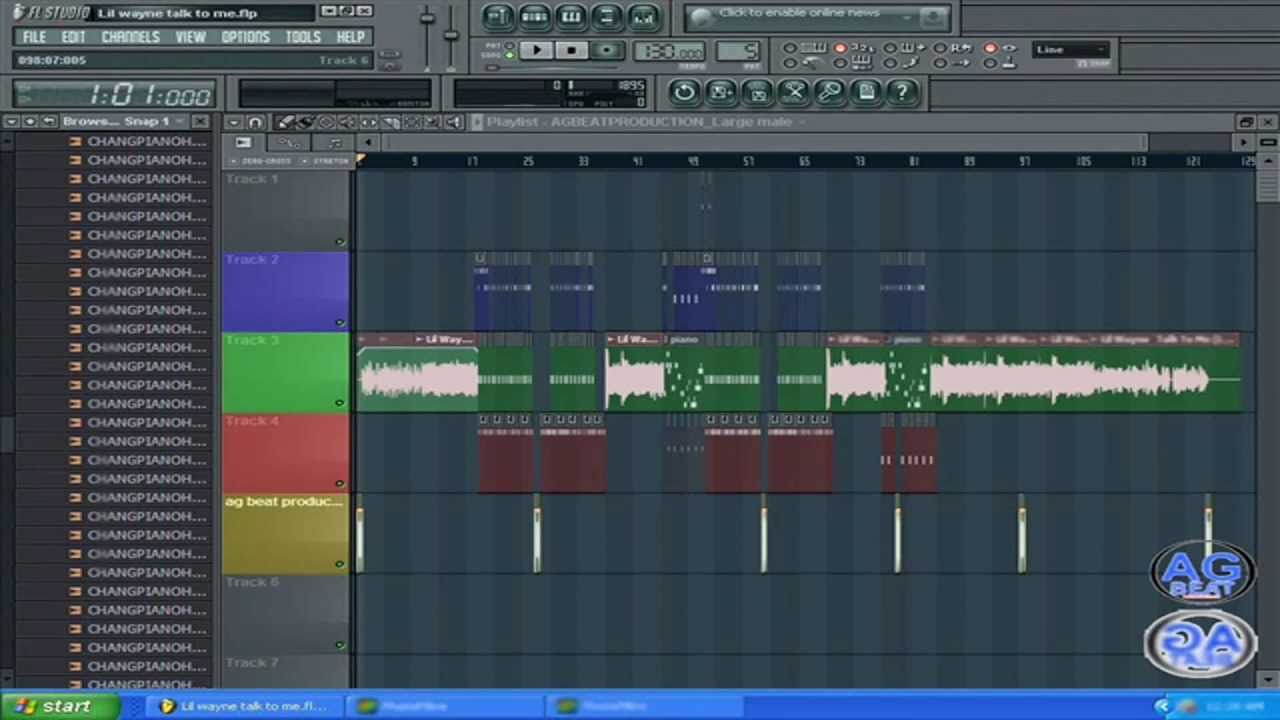Select the playlist Slice tool
1280x720 pixels.
390,122
